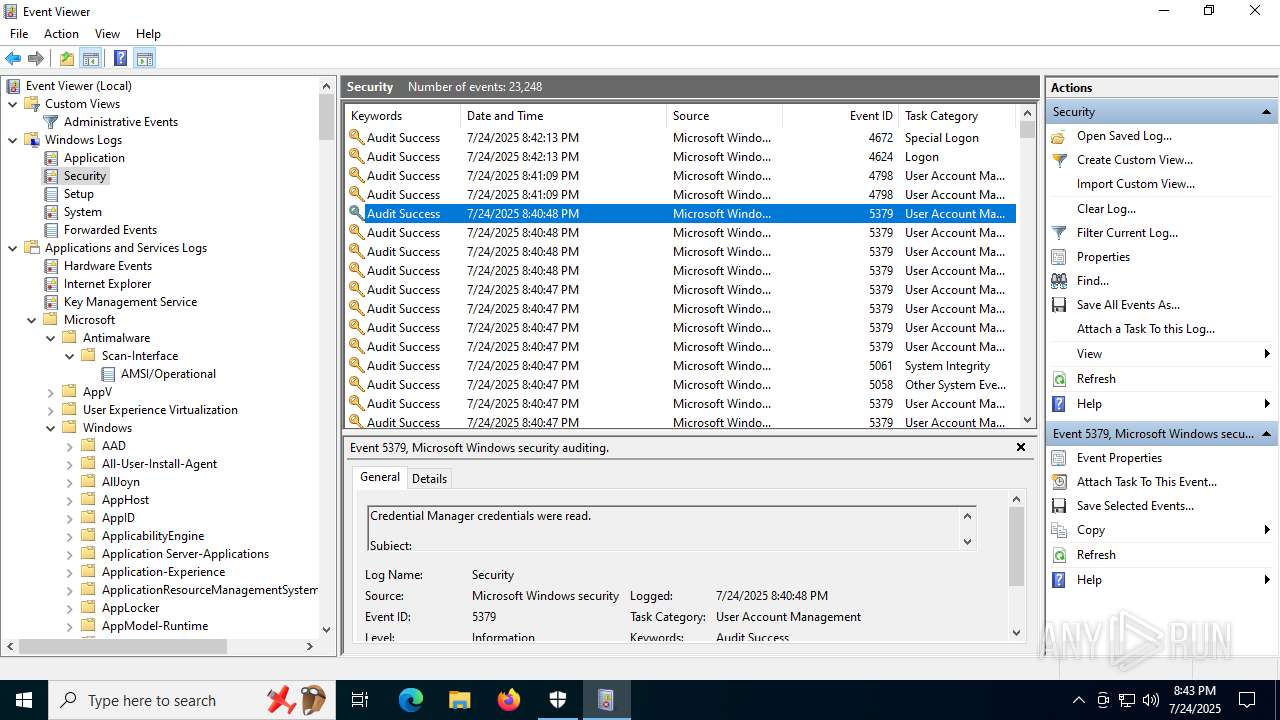The width and height of the screenshot is (1280, 720).
Task: Expand the AppV folder node
Action: click(x=51, y=392)
